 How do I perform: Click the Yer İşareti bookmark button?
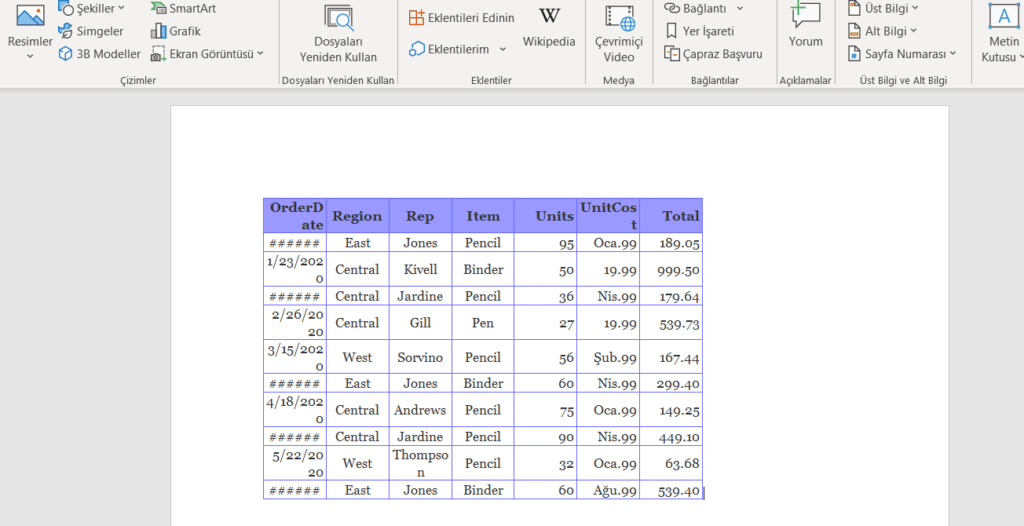pos(699,31)
